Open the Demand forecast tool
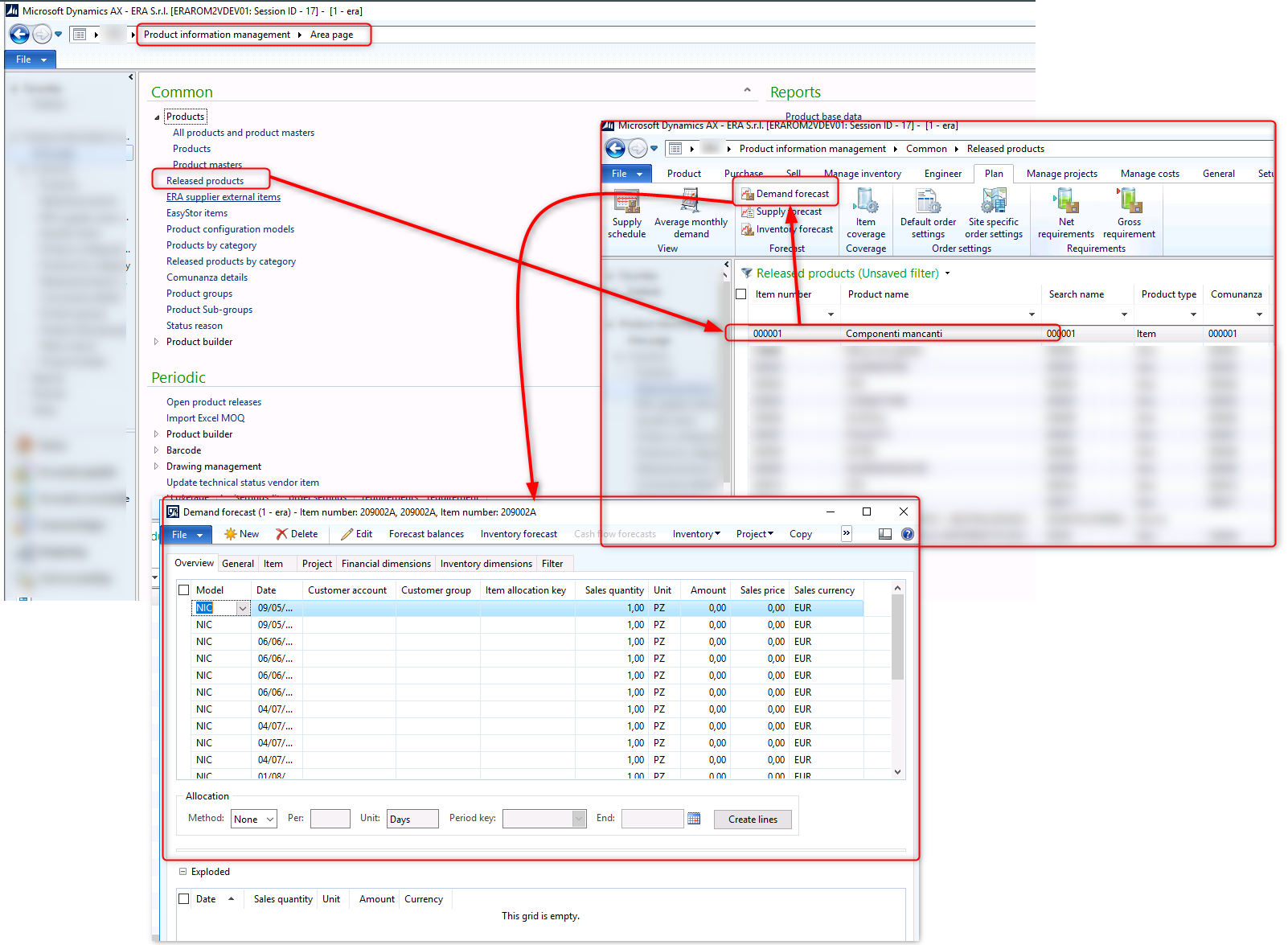 pos(790,193)
